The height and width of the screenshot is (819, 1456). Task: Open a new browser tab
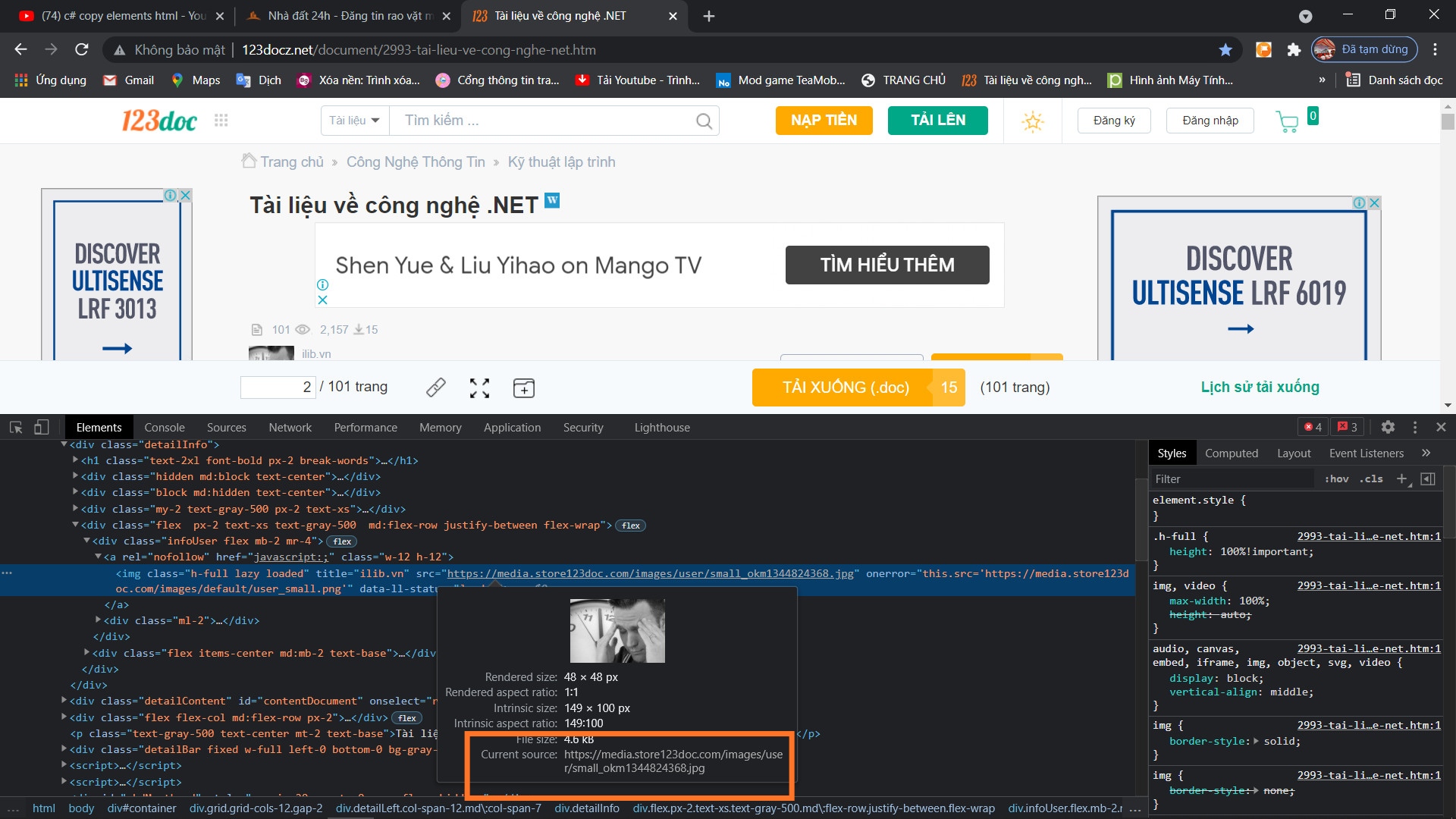click(x=708, y=16)
